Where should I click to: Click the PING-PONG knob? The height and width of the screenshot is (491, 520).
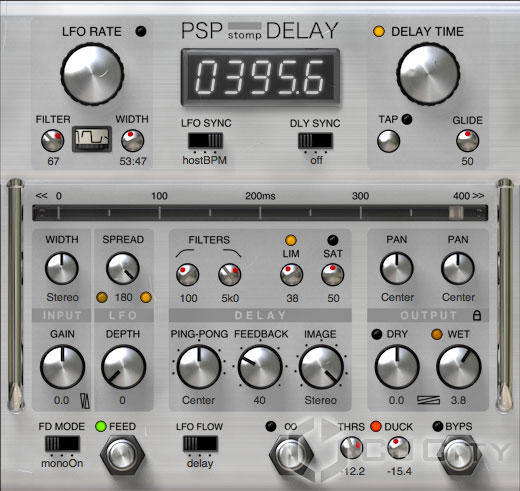point(199,367)
